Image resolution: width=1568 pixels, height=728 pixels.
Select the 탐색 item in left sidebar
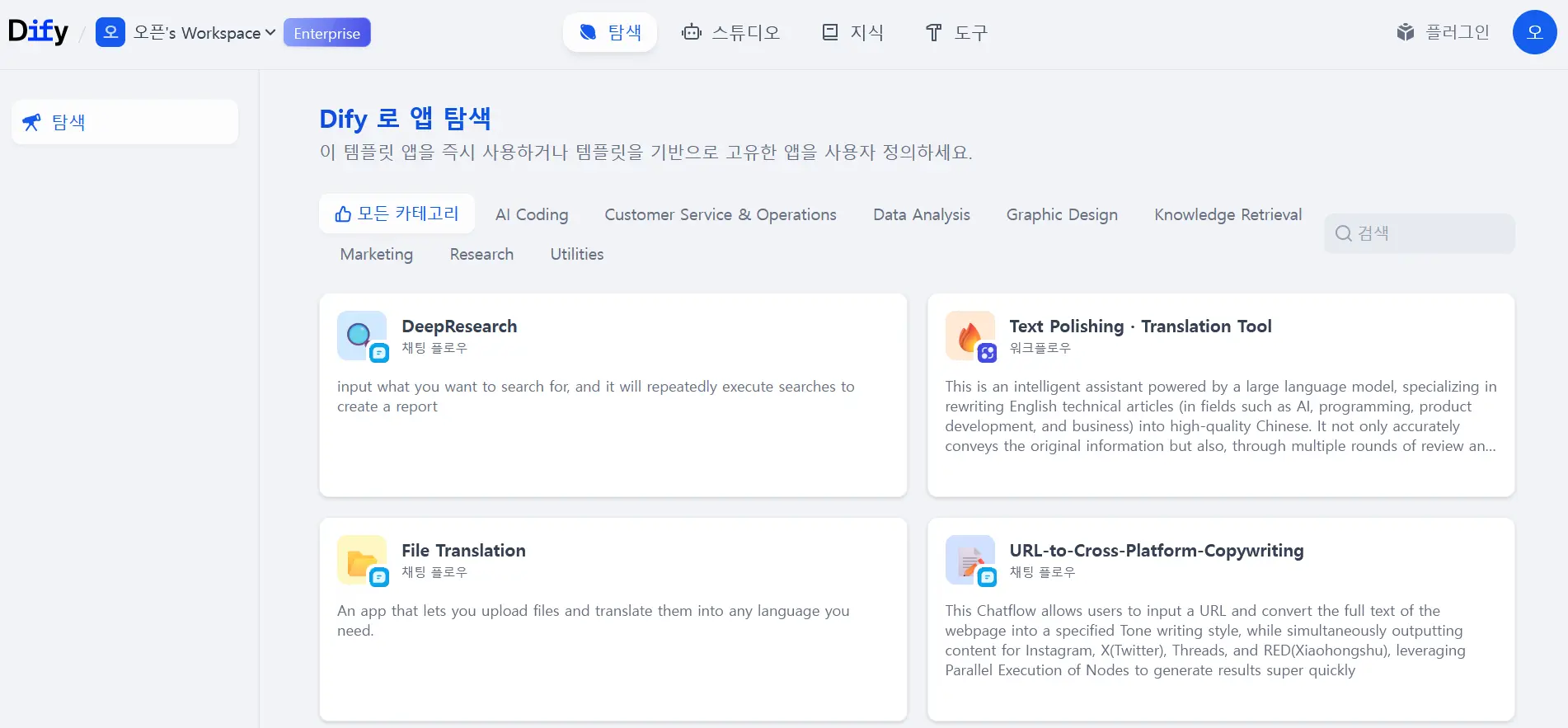pos(124,122)
